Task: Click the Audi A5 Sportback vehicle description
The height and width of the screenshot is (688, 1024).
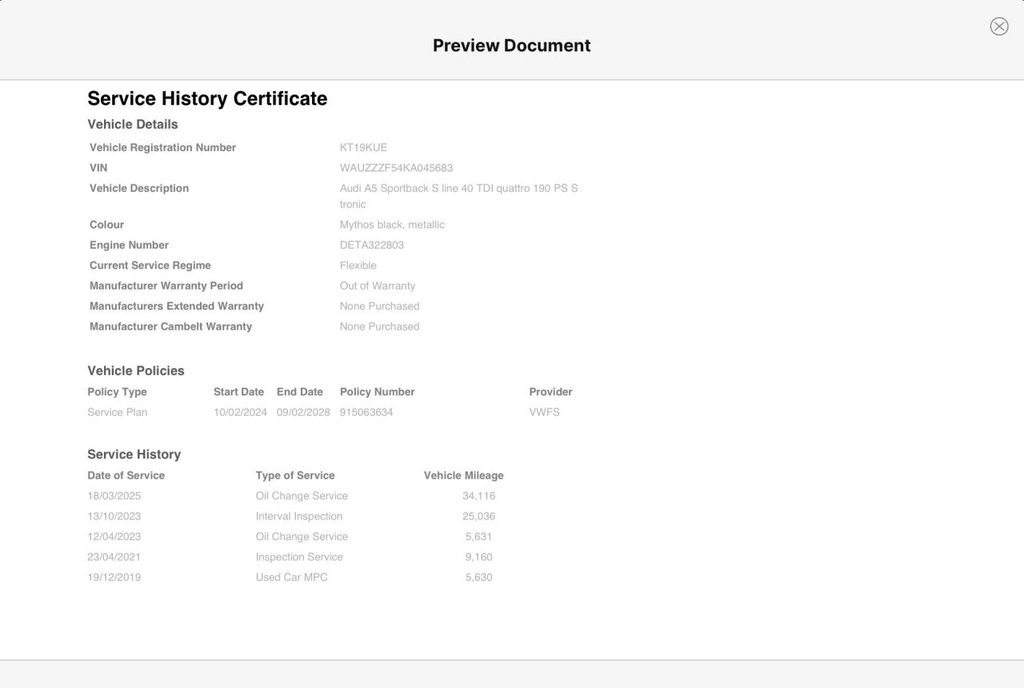Action: pos(458,189)
